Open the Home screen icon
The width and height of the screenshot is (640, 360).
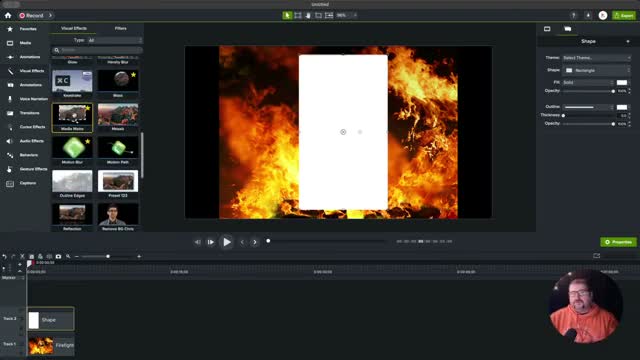click(x=8, y=16)
